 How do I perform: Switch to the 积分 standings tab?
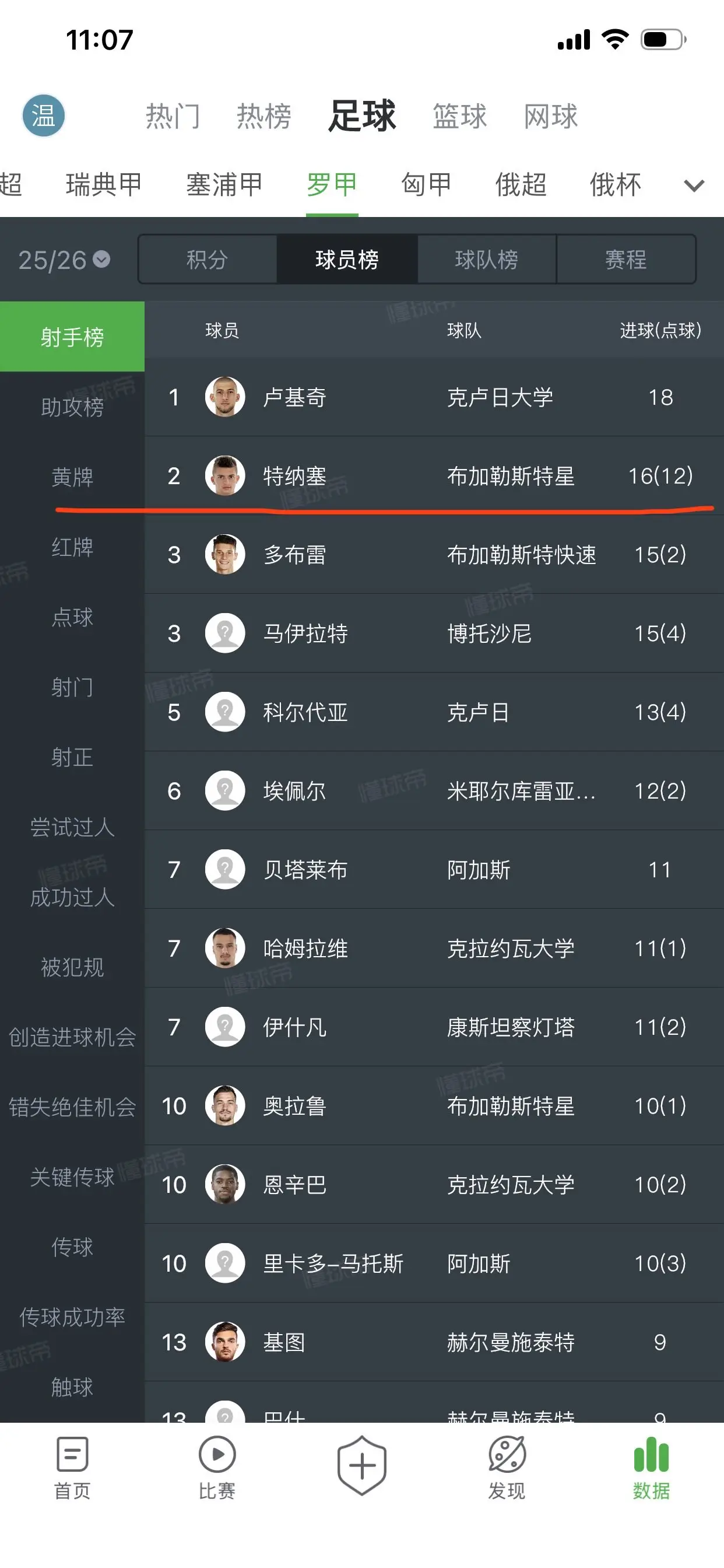(208, 260)
